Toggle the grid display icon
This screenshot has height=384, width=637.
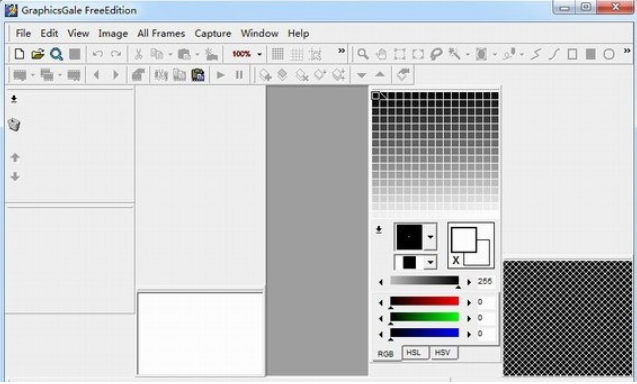click(x=278, y=54)
